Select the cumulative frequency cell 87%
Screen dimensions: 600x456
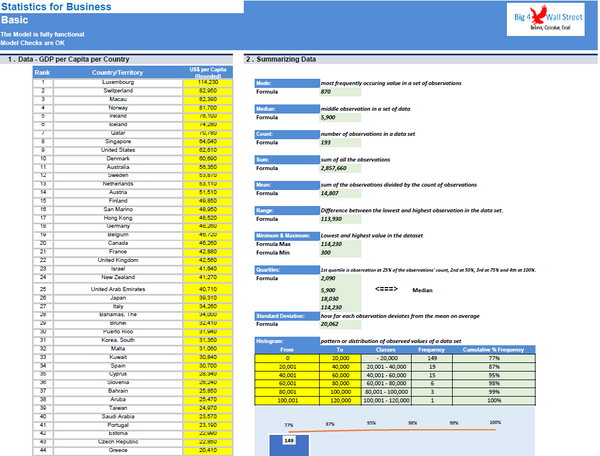point(494,367)
